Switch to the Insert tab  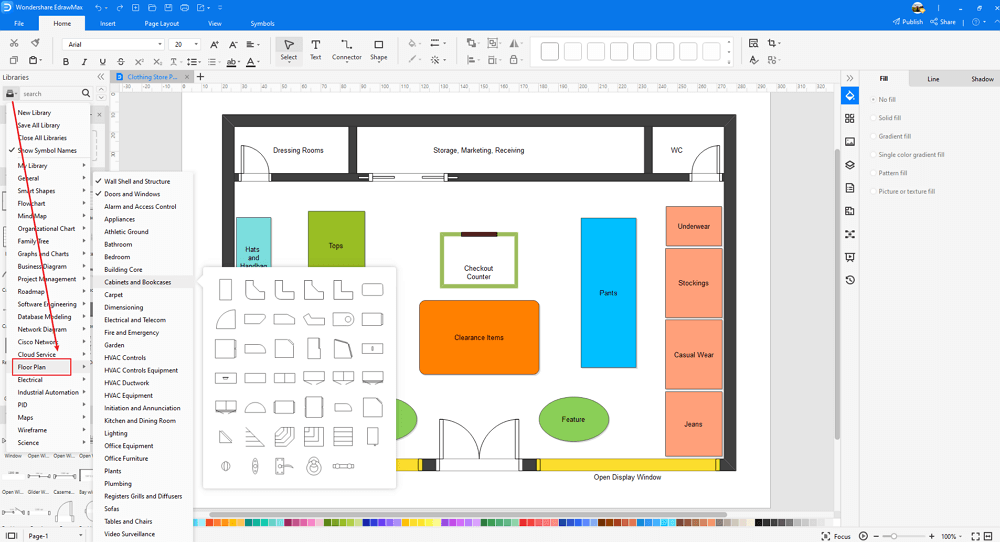[x=108, y=24]
